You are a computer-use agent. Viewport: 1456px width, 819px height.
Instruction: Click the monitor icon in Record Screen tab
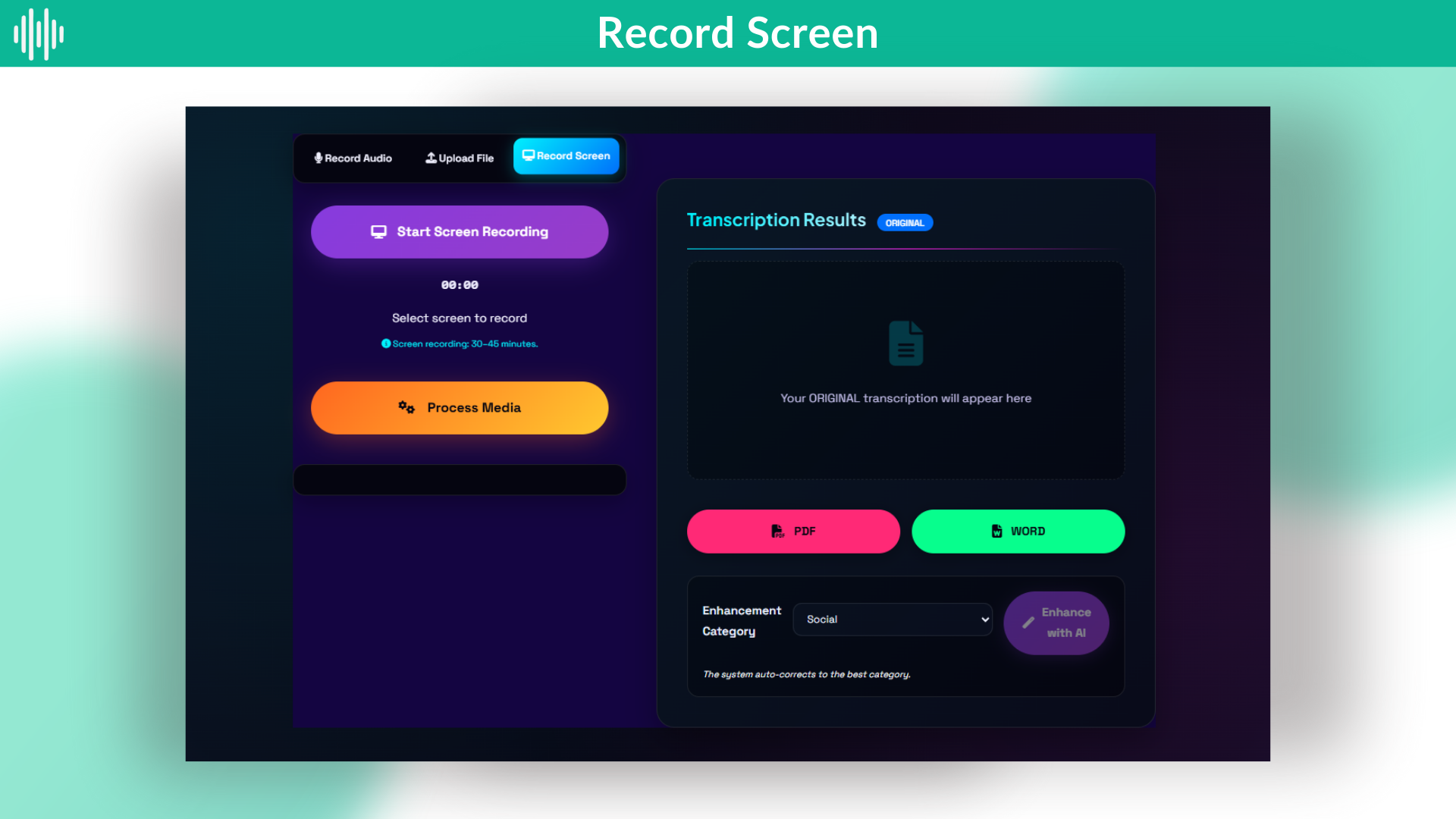tap(529, 155)
